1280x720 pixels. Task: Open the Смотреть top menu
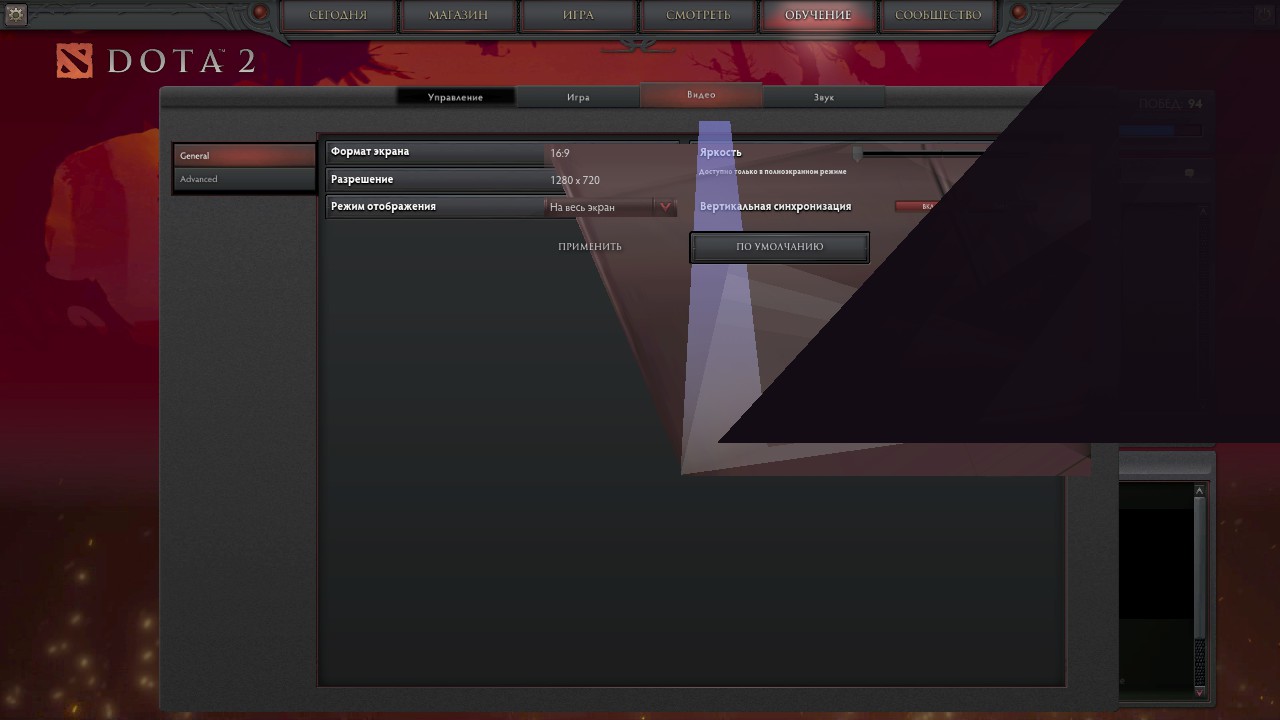point(698,15)
